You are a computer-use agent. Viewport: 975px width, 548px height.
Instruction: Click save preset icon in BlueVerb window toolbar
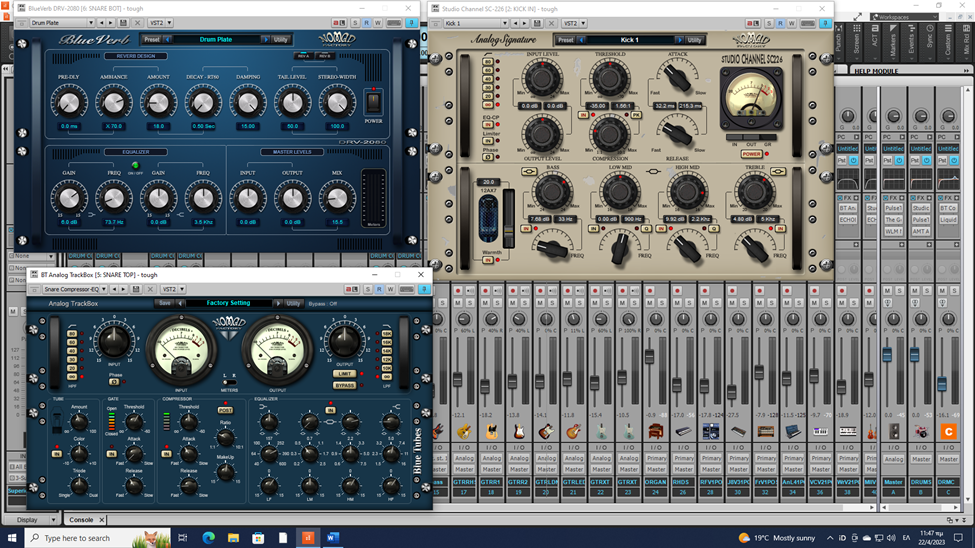pos(123,23)
